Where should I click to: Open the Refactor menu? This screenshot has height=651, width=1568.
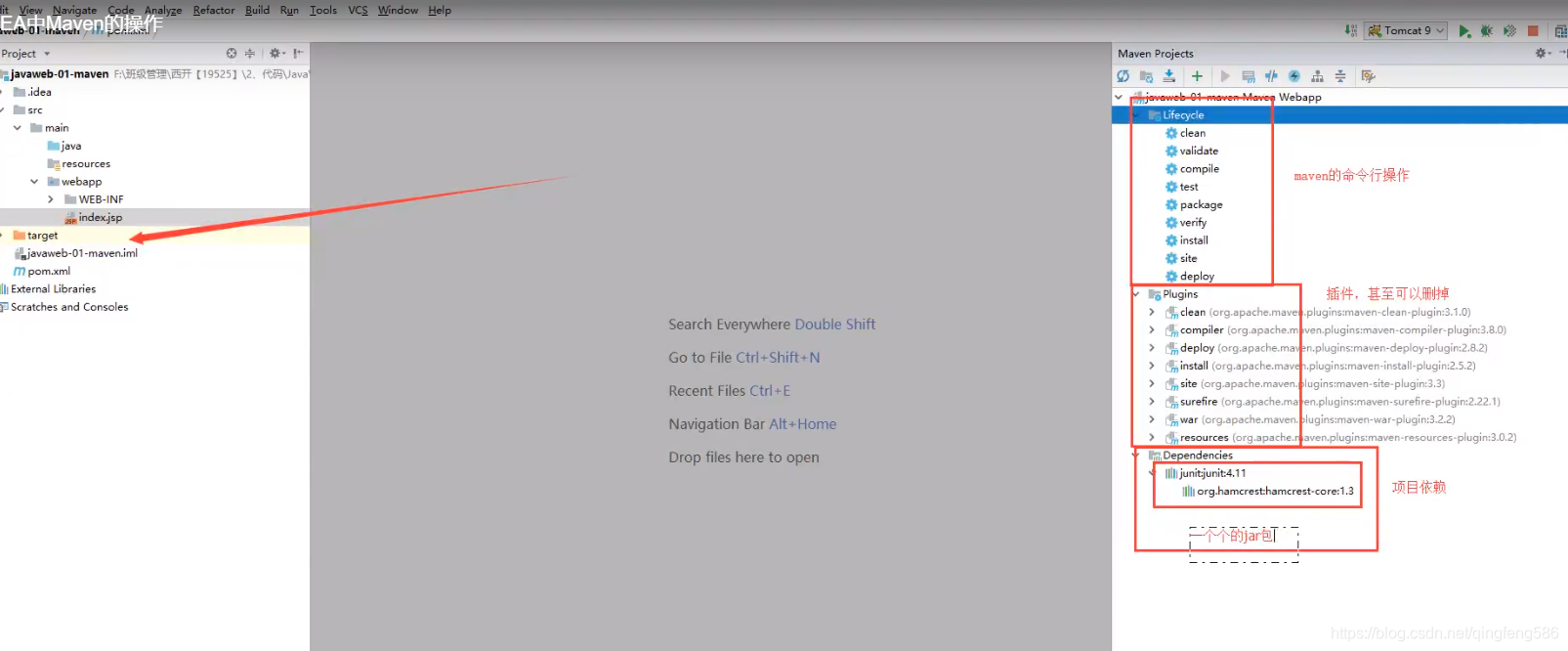(x=214, y=10)
